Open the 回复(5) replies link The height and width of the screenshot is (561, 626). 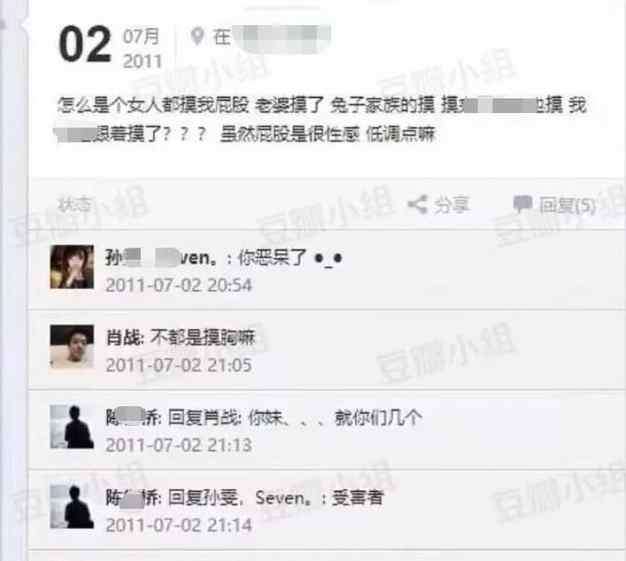567,205
